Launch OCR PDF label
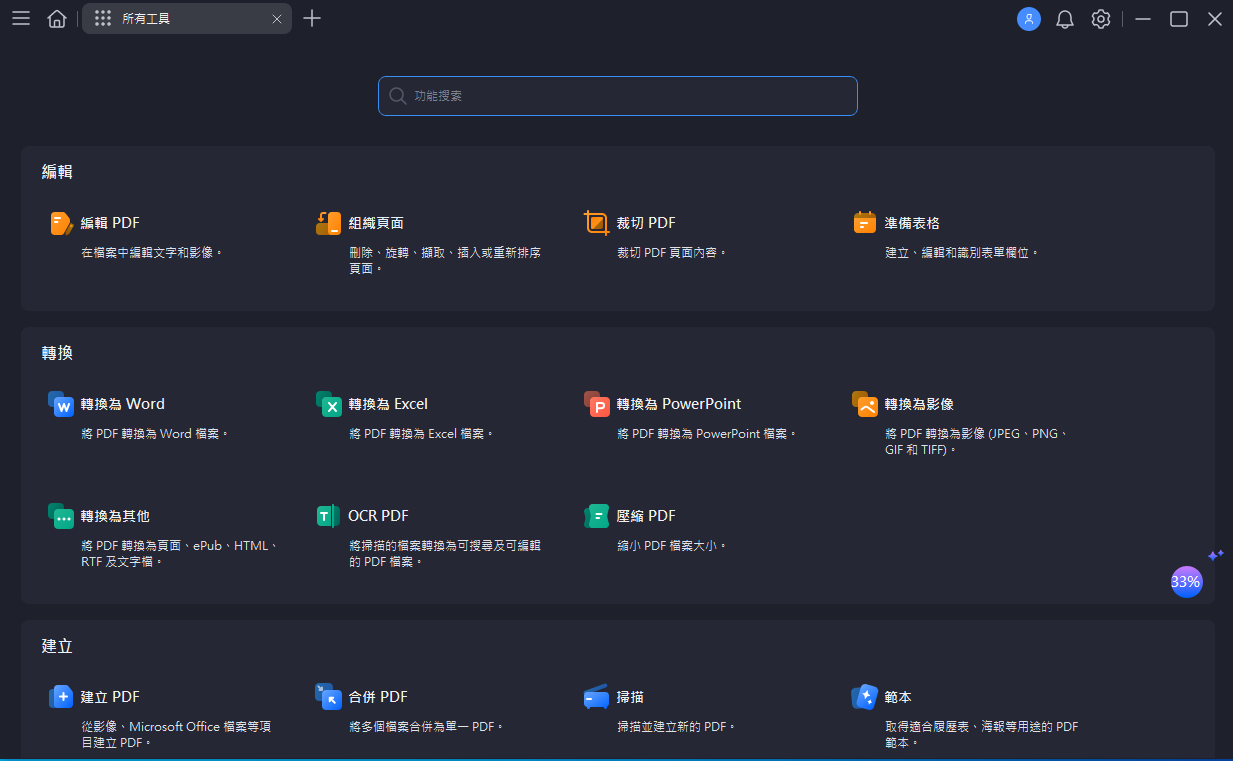Image resolution: width=1233 pixels, height=761 pixels. click(x=378, y=516)
